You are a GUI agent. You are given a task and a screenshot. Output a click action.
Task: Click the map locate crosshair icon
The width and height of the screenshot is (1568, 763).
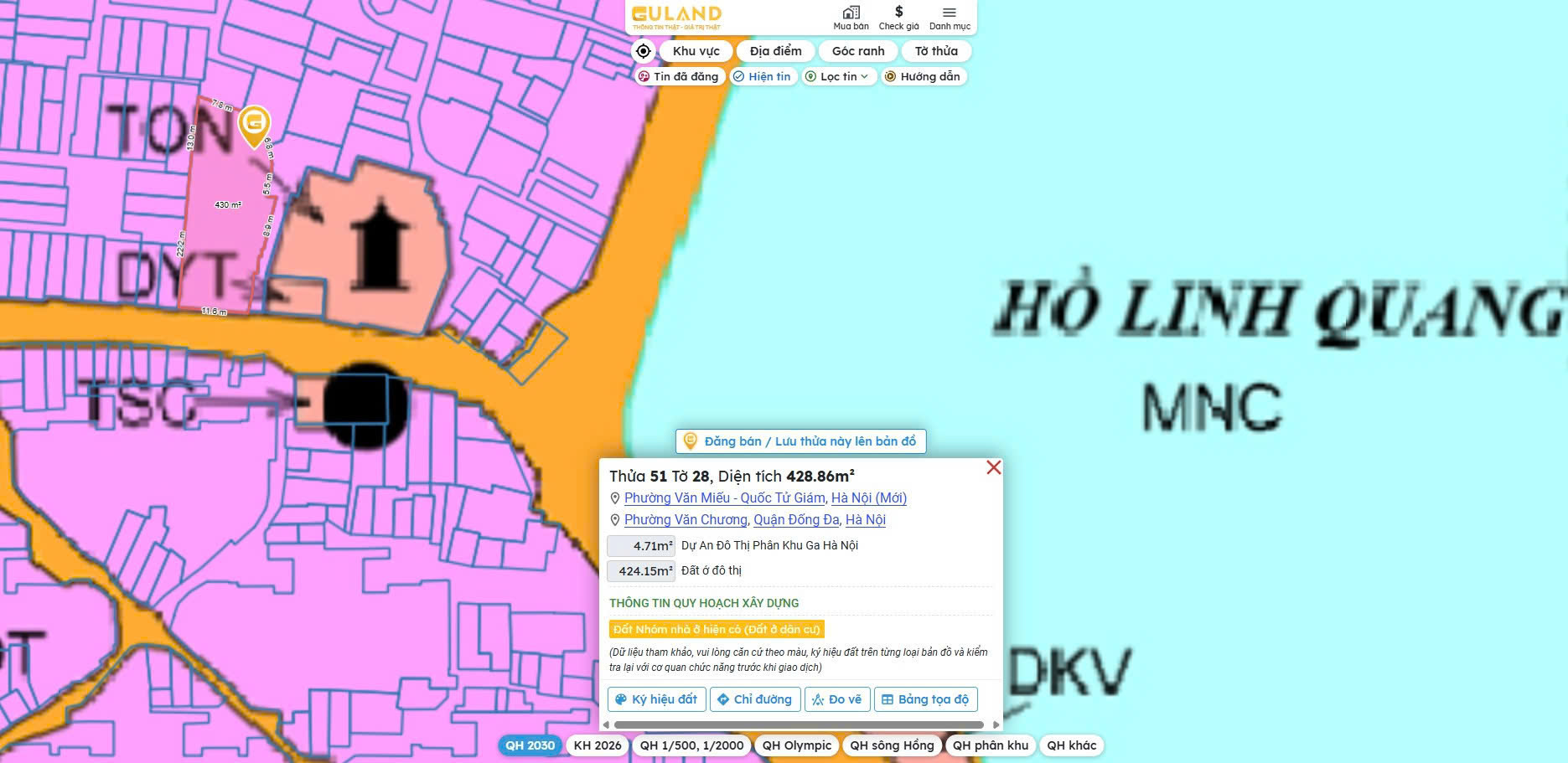tap(643, 51)
